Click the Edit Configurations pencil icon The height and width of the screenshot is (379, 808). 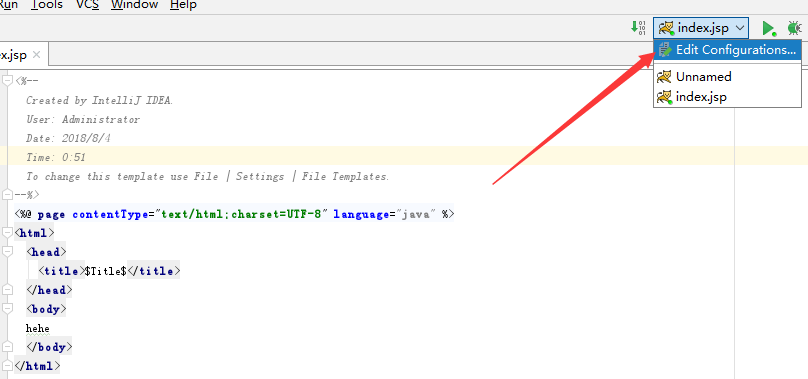(x=666, y=50)
